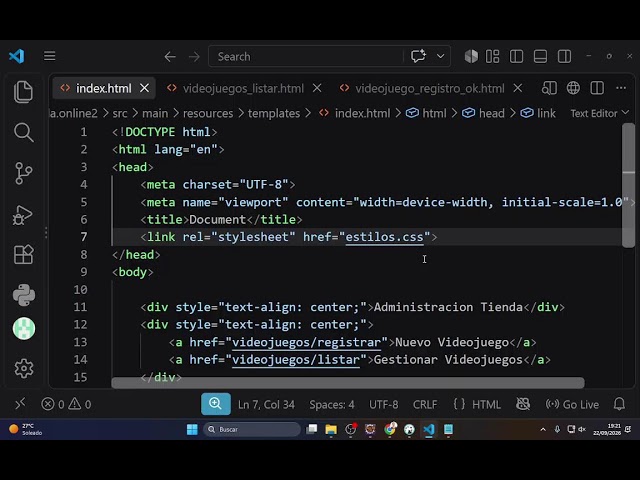Open the Text Editor dropdown
This screenshot has width=640, height=480.
[x=600, y=113]
